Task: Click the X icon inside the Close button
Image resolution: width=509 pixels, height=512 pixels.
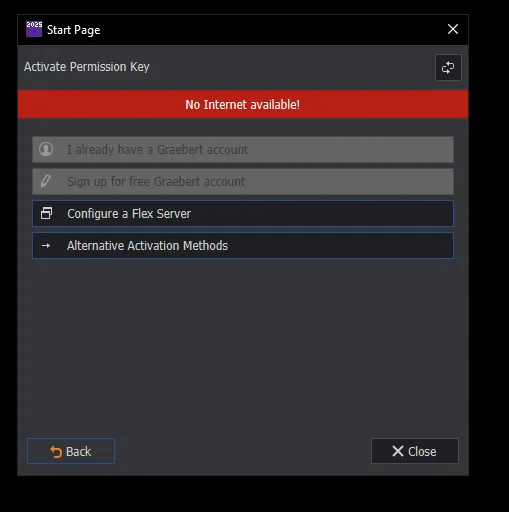Action: [398, 451]
